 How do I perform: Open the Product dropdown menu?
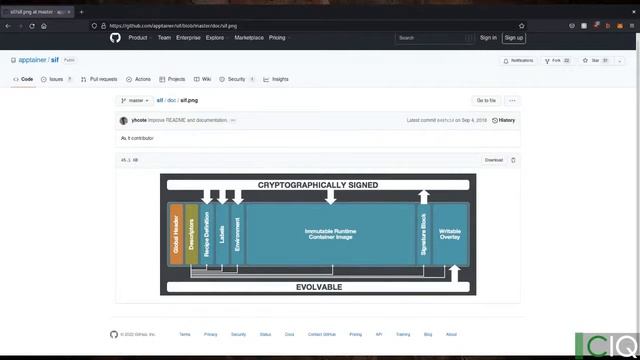coord(140,38)
